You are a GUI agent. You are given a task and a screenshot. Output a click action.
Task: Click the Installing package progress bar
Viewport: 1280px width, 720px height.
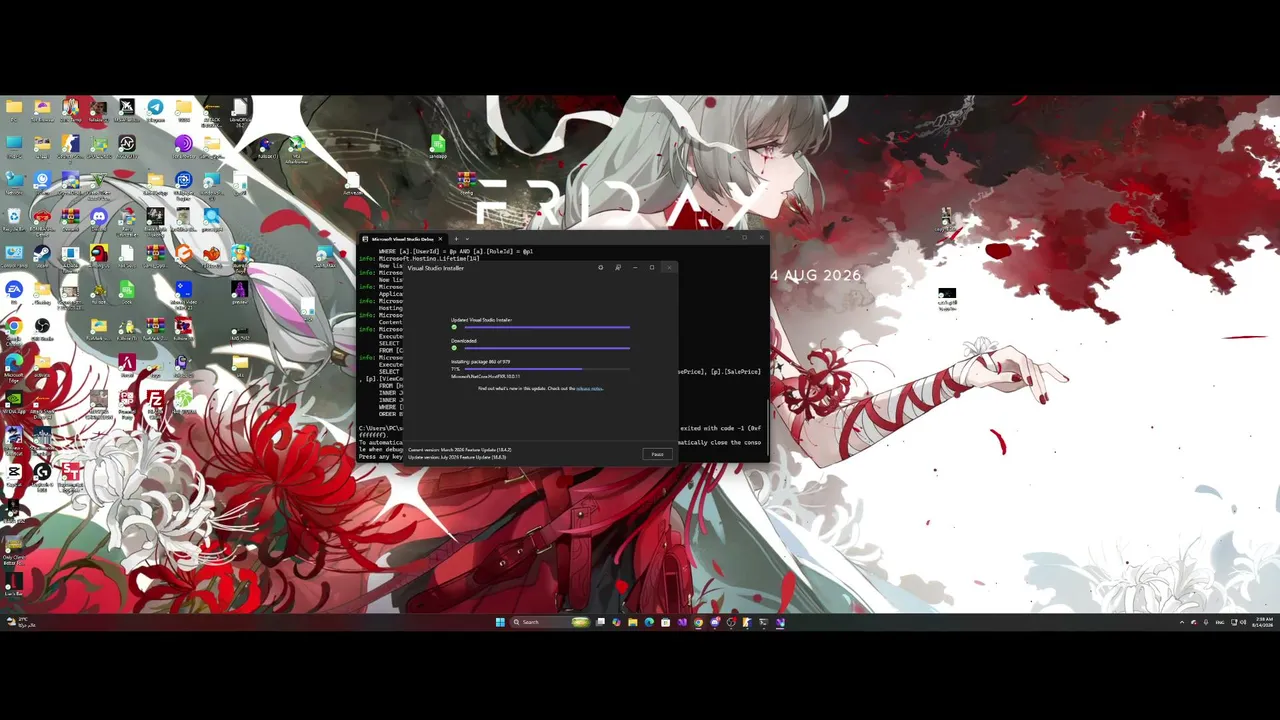click(x=546, y=369)
